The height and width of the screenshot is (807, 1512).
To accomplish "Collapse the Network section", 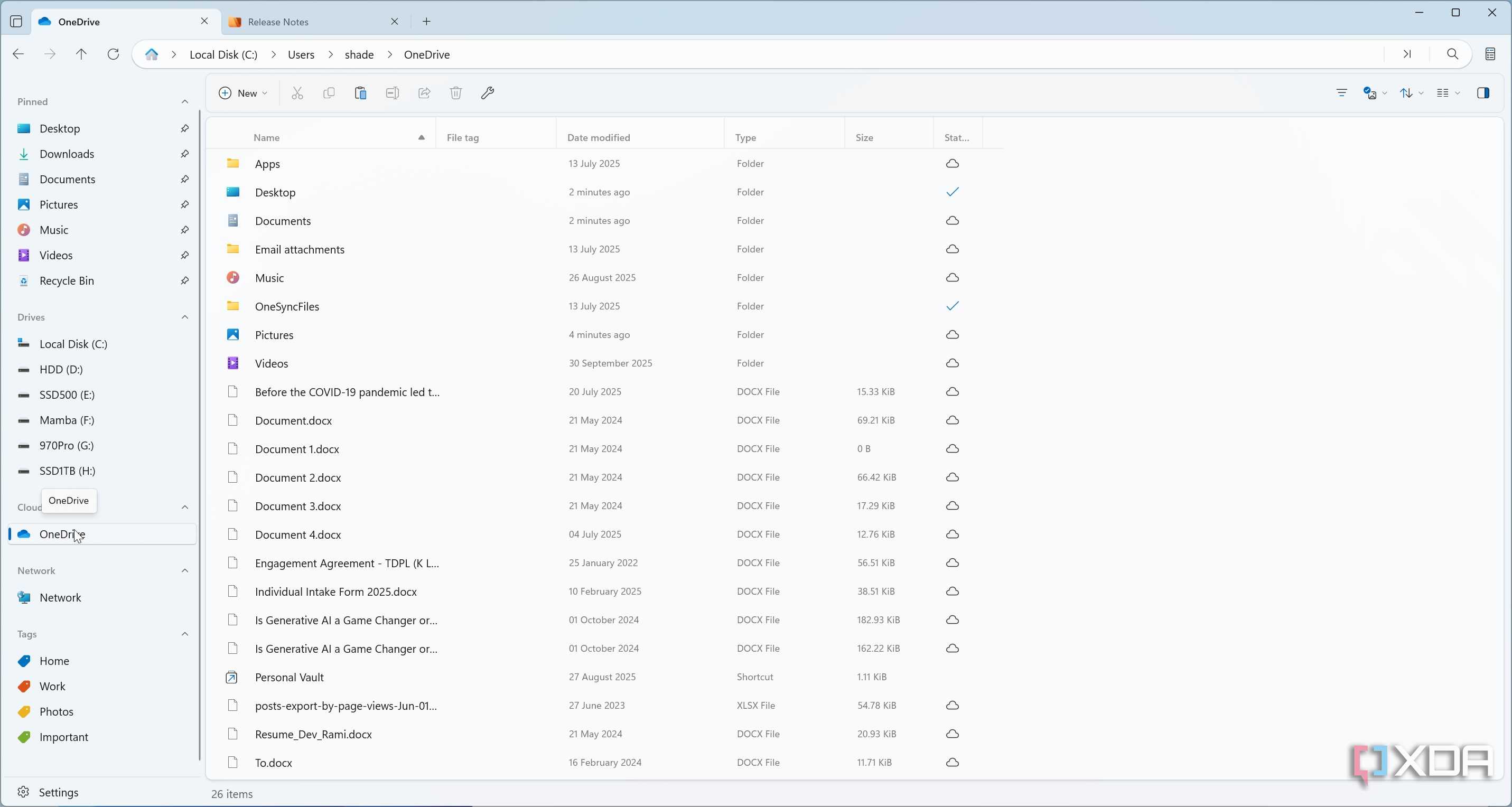I will pyautogui.click(x=185, y=570).
